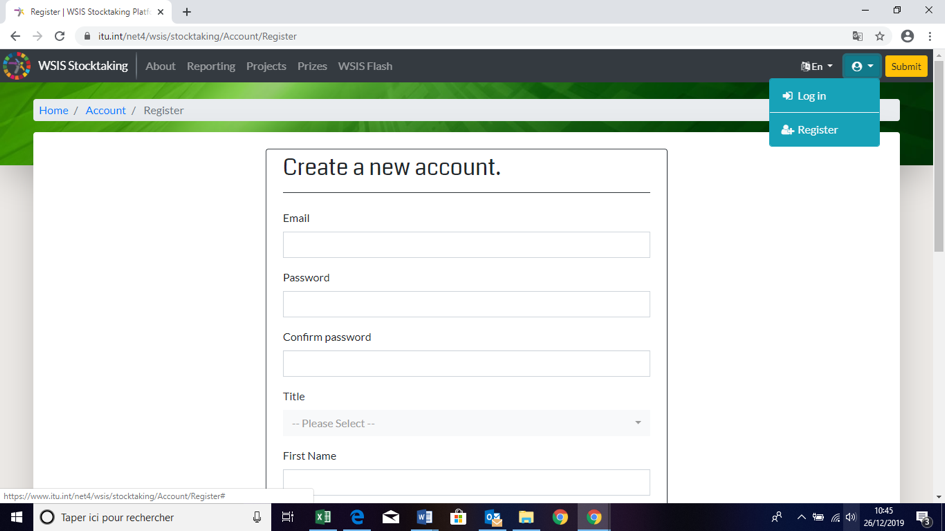Screen dimensions: 945x531
Task: Expand the Title dropdown selector
Action: [x=466, y=423]
